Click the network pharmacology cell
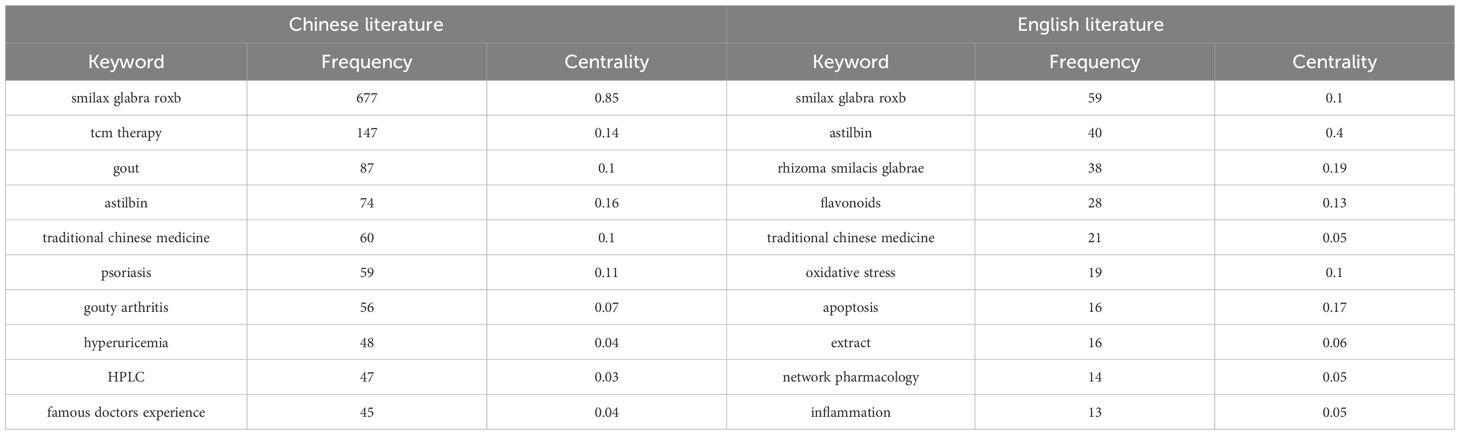The image size is (1460, 435). [850, 377]
